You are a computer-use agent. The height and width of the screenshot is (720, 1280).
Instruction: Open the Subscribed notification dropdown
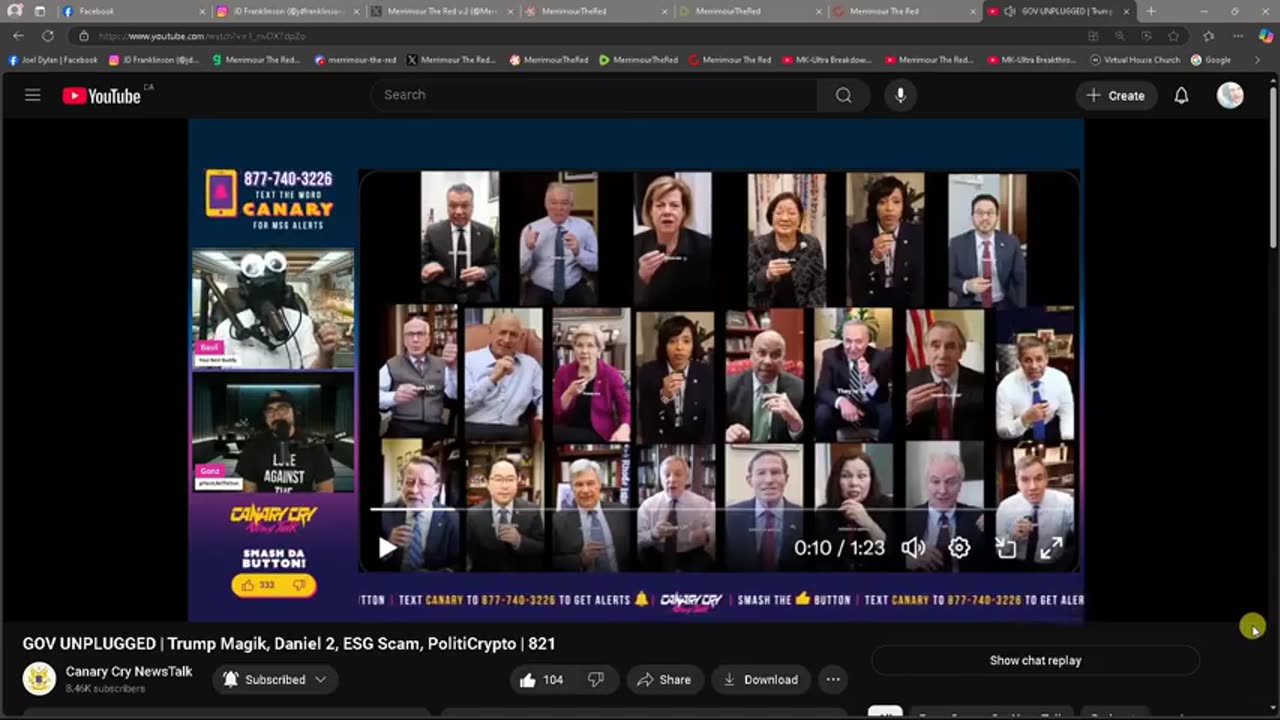275,680
